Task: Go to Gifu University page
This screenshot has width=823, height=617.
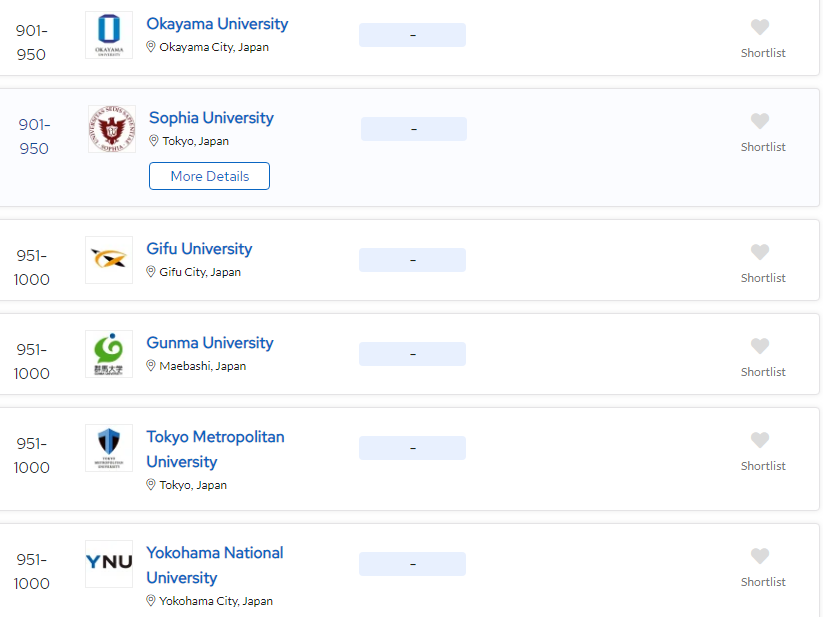Action: click(199, 249)
